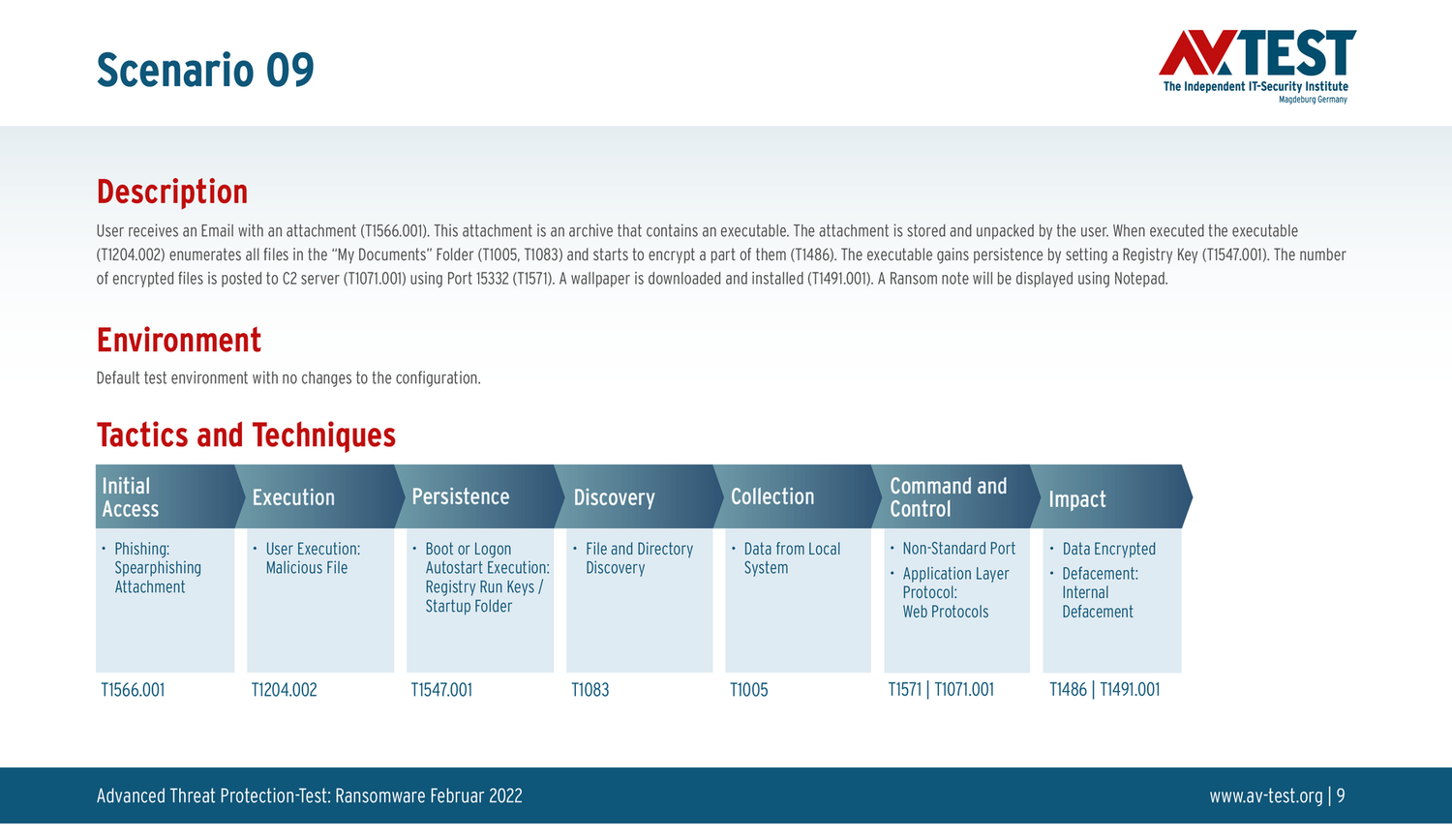The width and height of the screenshot is (1452, 840).
Task: Click Data from Local System entry
Action: [x=792, y=558]
